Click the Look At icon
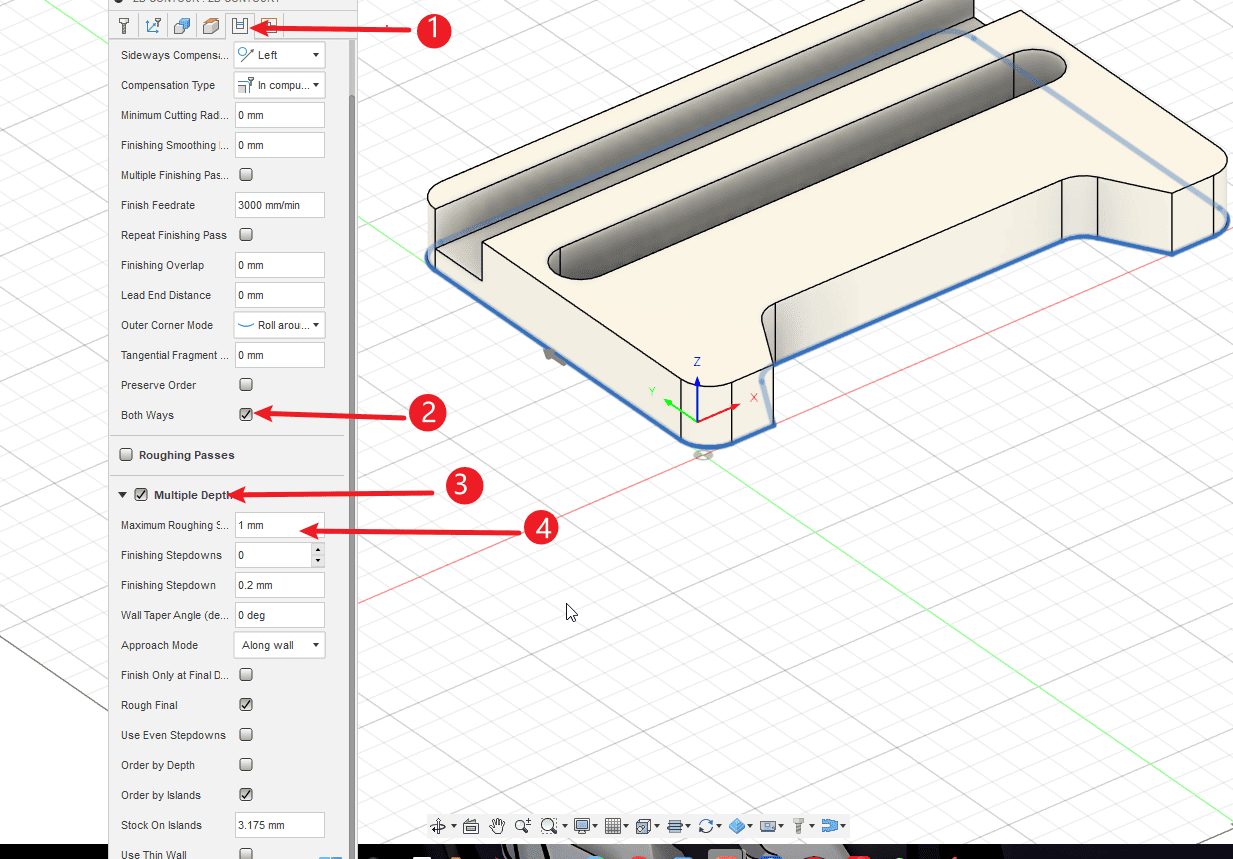This screenshot has width=1233, height=859. point(471,826)
